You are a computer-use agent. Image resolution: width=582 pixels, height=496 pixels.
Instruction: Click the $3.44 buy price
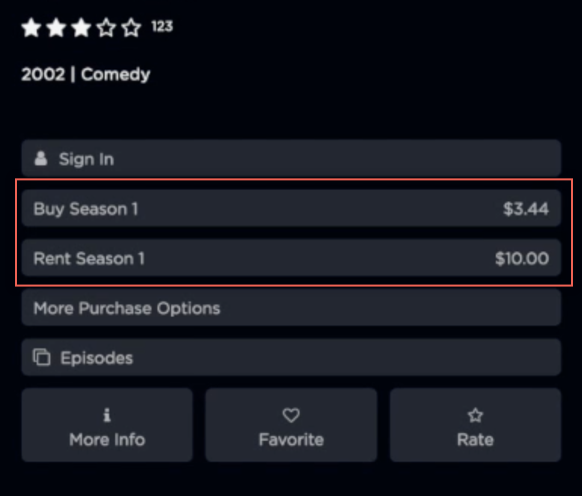click(x=526, y=209)
